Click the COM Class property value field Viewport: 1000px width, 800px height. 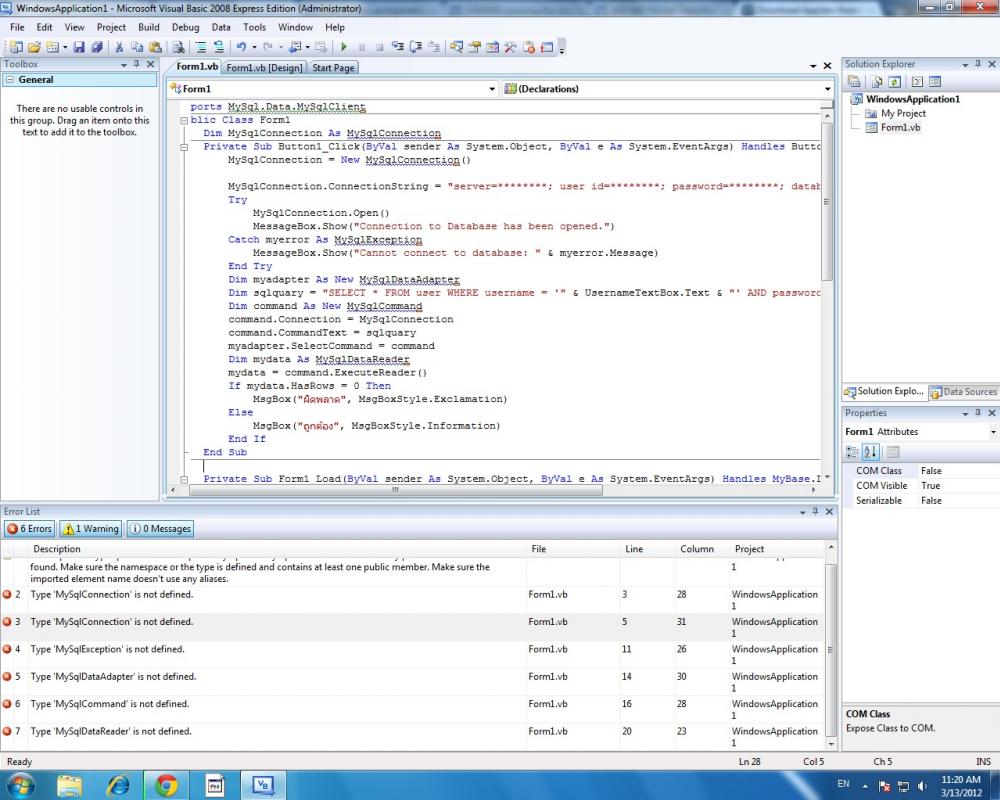(x=959, y=471)
